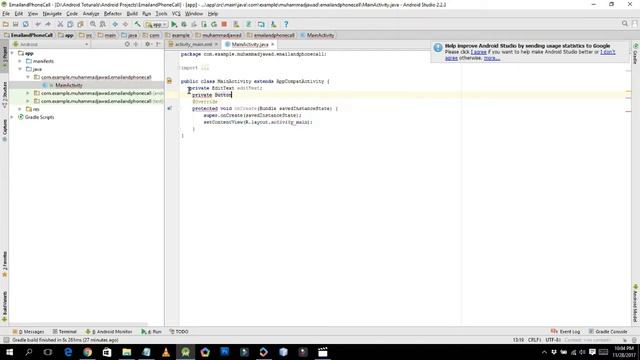
Task: Expand the Gradle Scripts arrow
Action: [12, 117]
